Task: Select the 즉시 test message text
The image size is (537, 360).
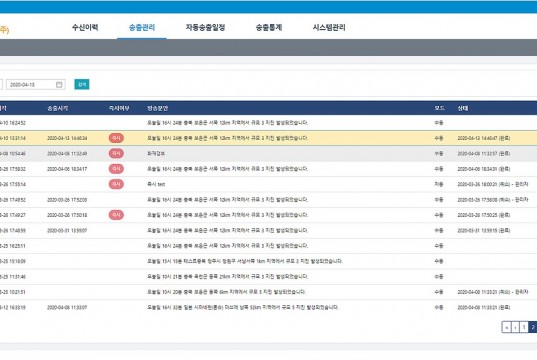Action: pos(156,184)
